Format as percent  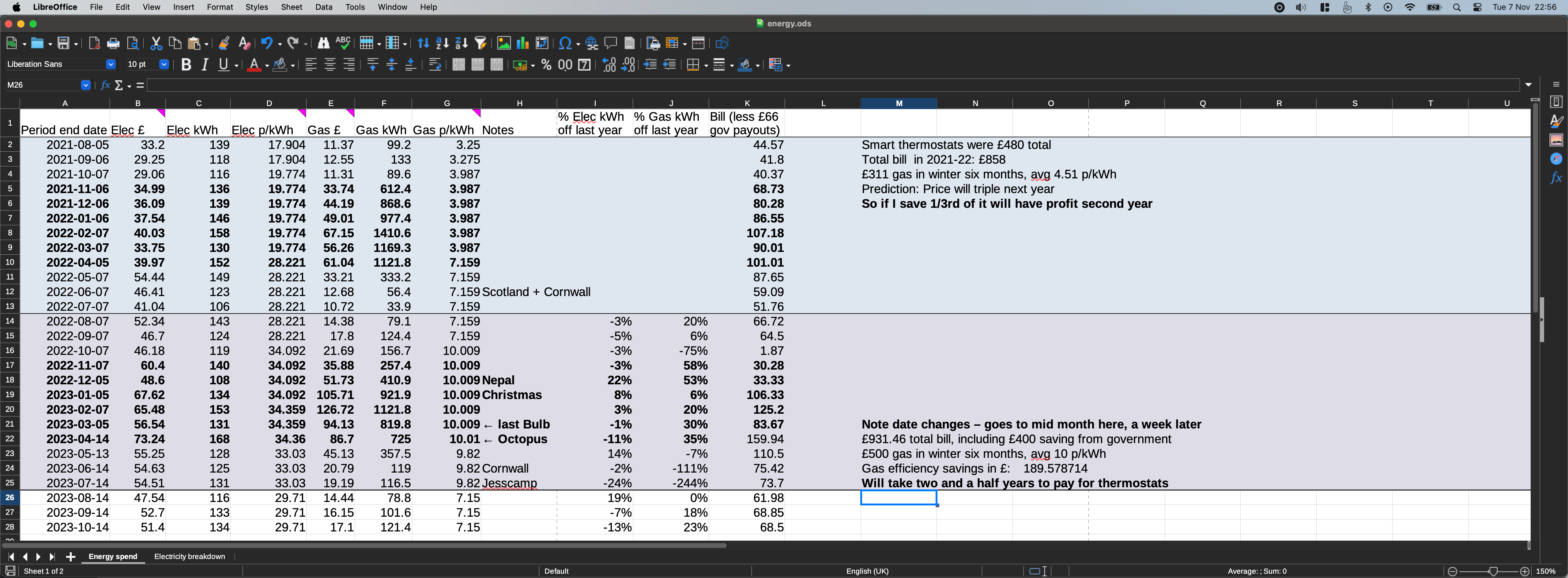tap(546, 65)
